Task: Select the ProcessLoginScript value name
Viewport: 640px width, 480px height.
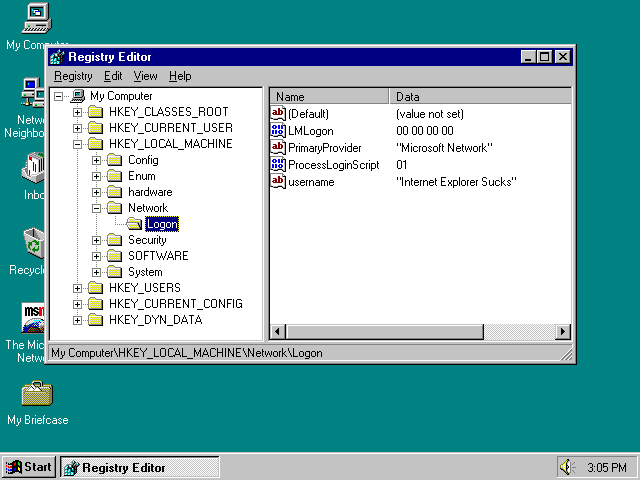Action: click(x=334, y=165)
